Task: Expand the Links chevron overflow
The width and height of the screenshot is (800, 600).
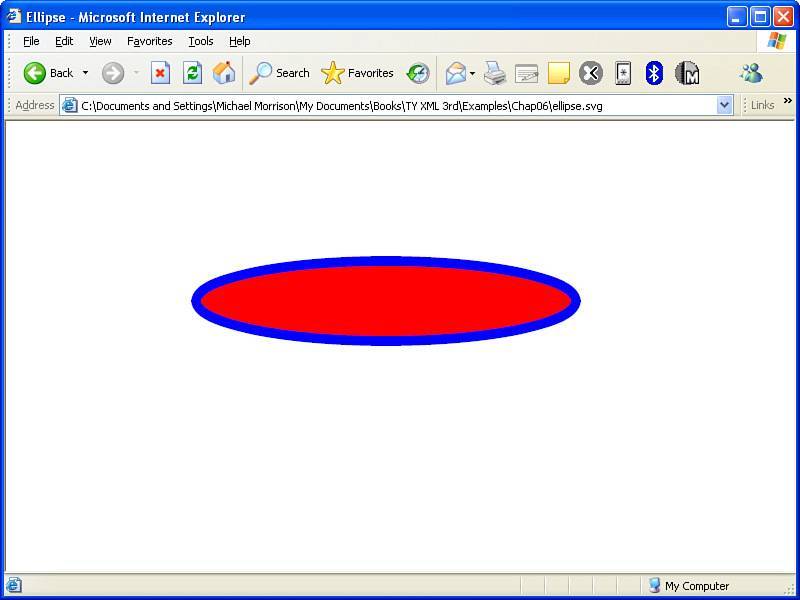Action: (788, 101)
